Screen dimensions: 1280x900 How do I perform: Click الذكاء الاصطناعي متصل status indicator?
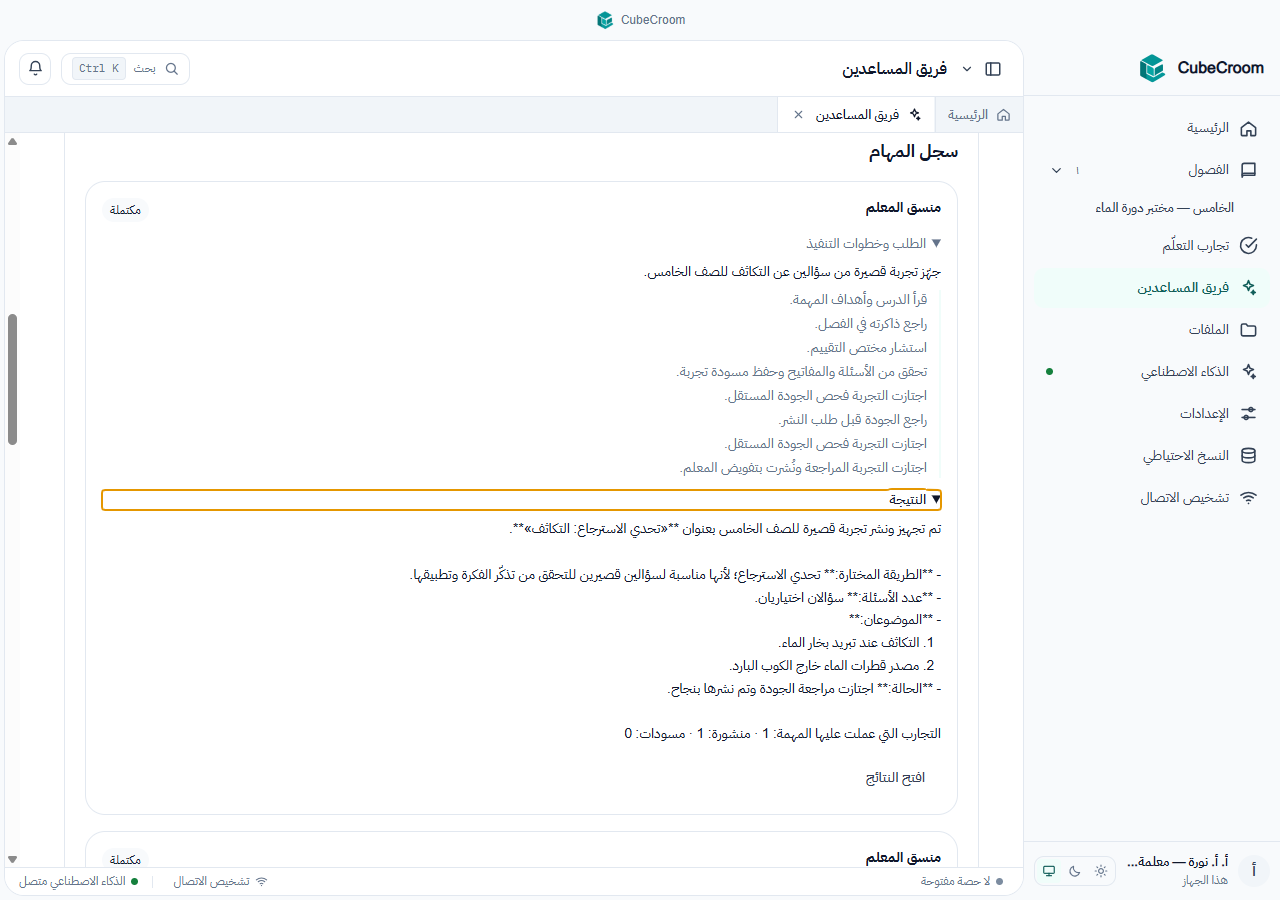point(79,882)
